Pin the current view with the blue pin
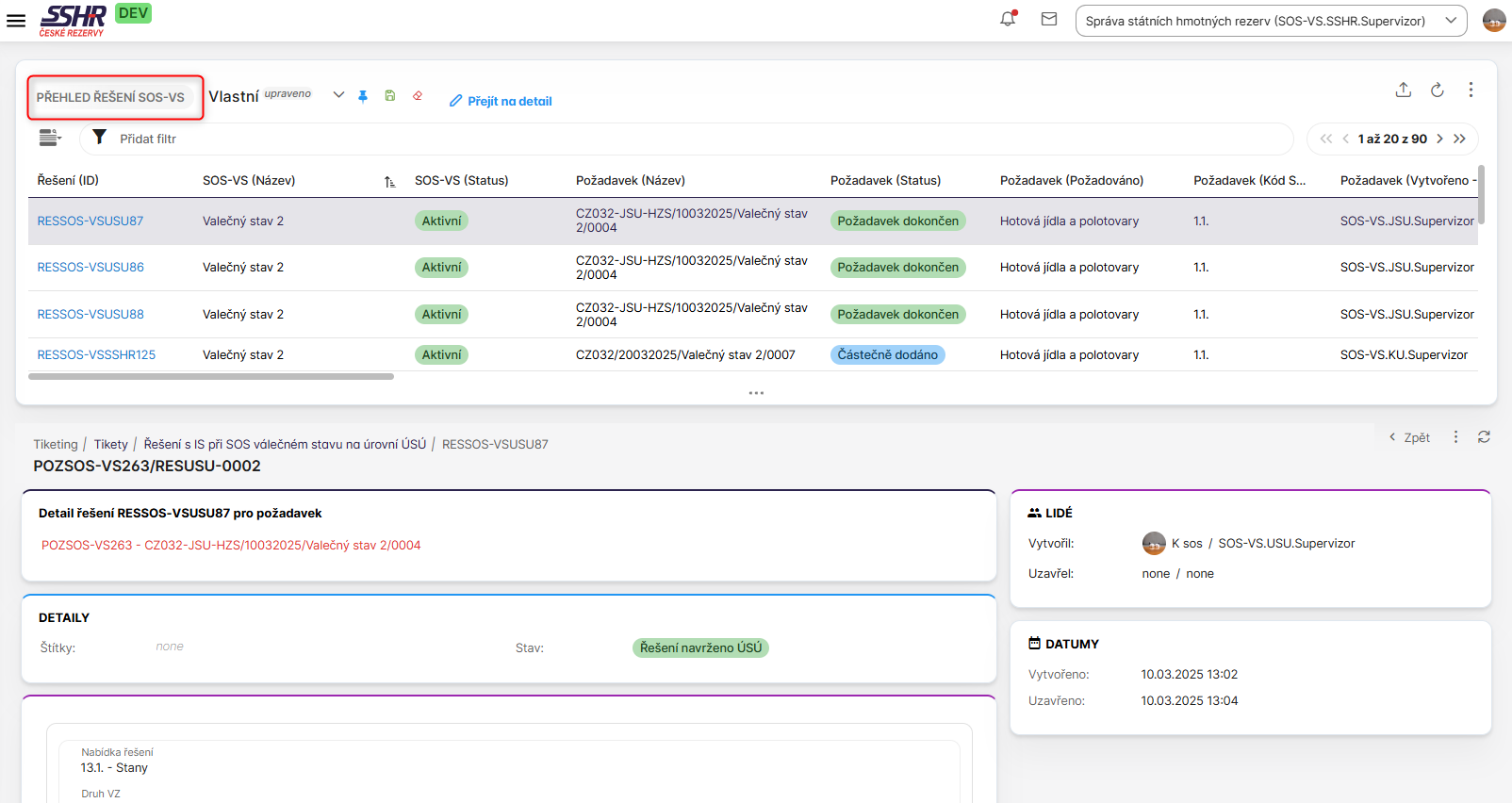 coord(363,96)
